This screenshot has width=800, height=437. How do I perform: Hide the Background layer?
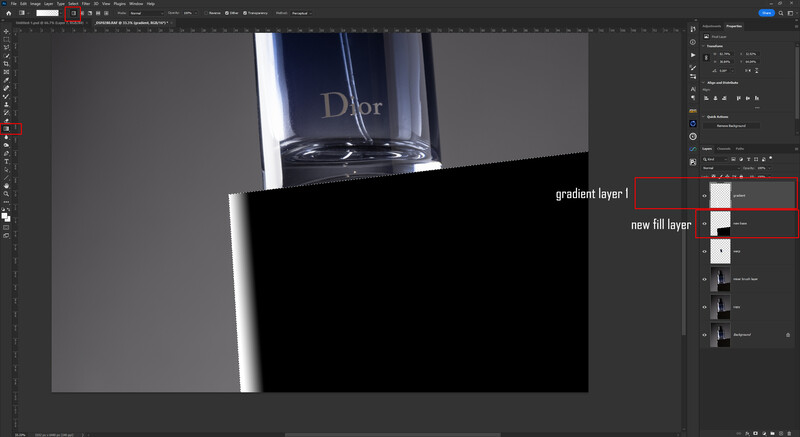point(705,335)
